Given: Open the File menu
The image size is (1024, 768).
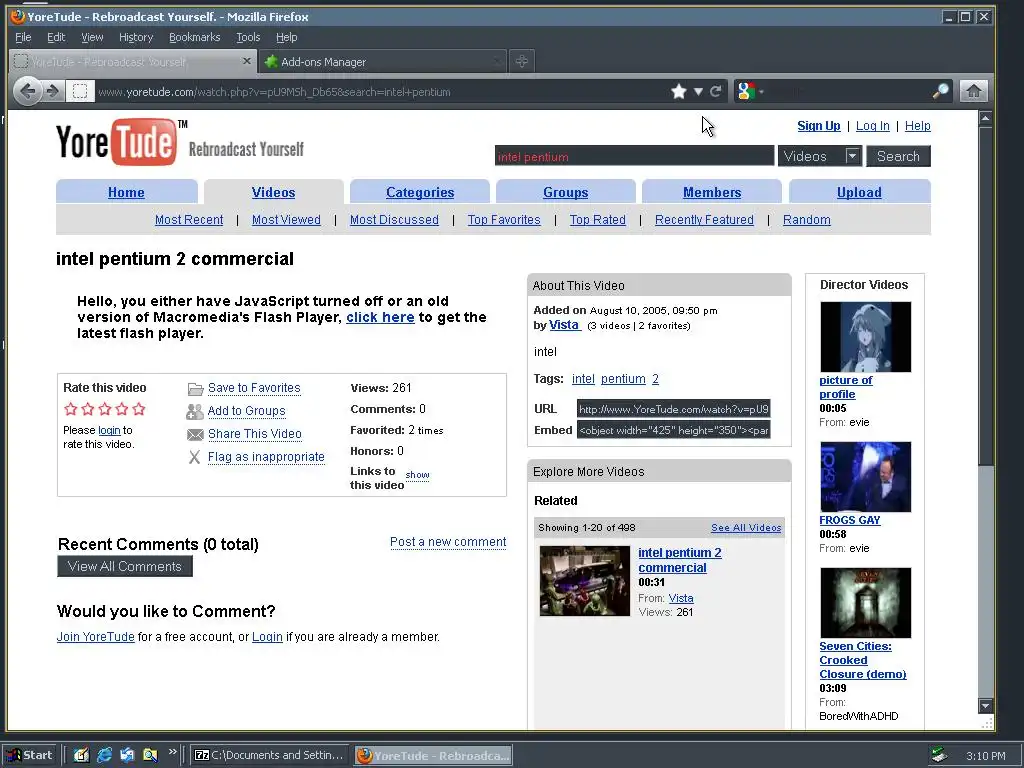Looking at the screenshot, I should 23,37.
